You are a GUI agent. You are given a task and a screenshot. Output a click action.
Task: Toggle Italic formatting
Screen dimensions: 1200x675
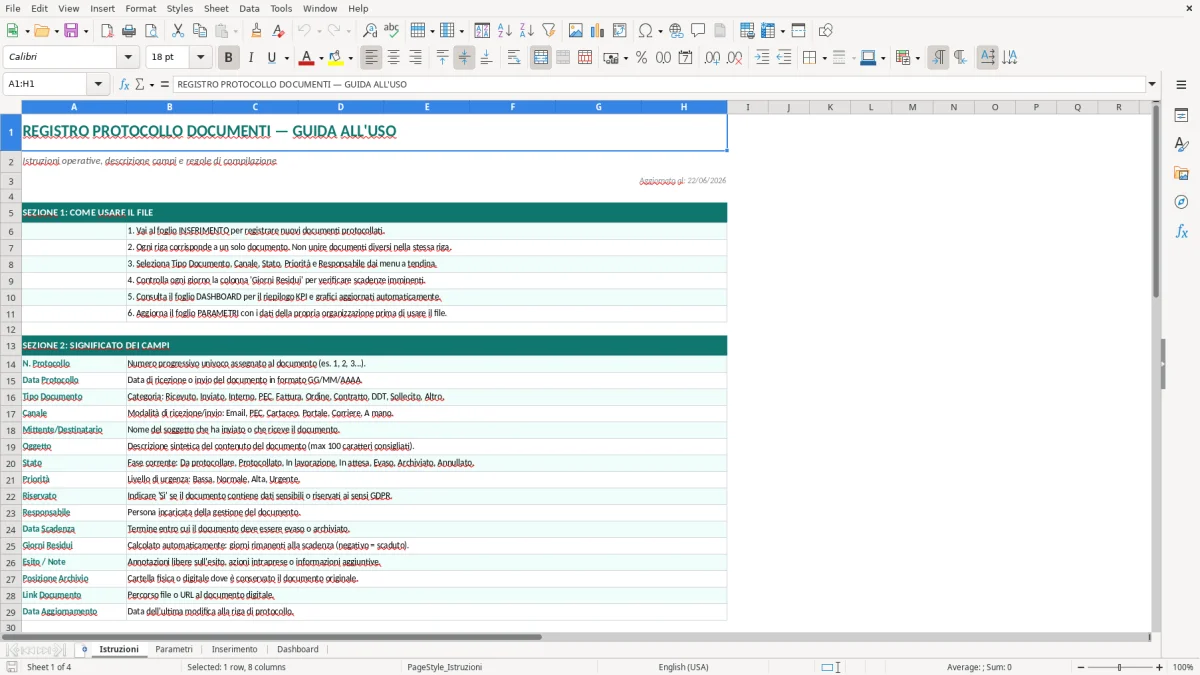(x=250, y=58)
